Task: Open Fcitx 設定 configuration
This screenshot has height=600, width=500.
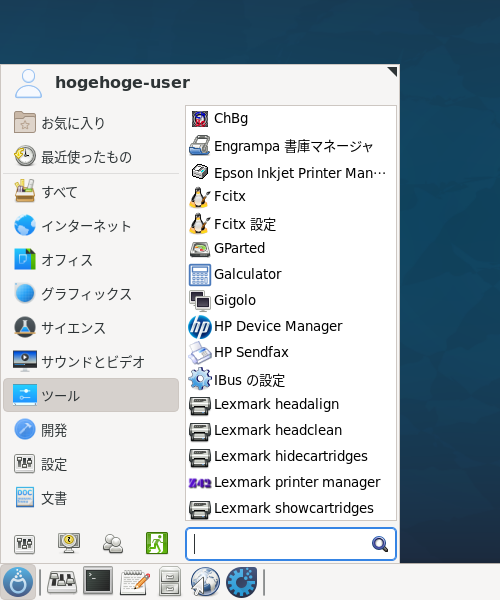Action: 291,224
